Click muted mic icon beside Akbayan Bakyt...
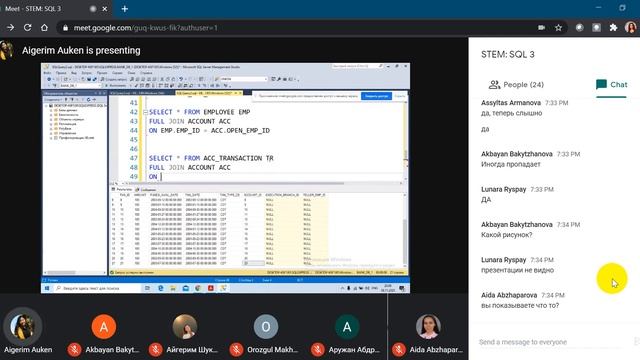The image size is (640, 360). coord(74,349)
